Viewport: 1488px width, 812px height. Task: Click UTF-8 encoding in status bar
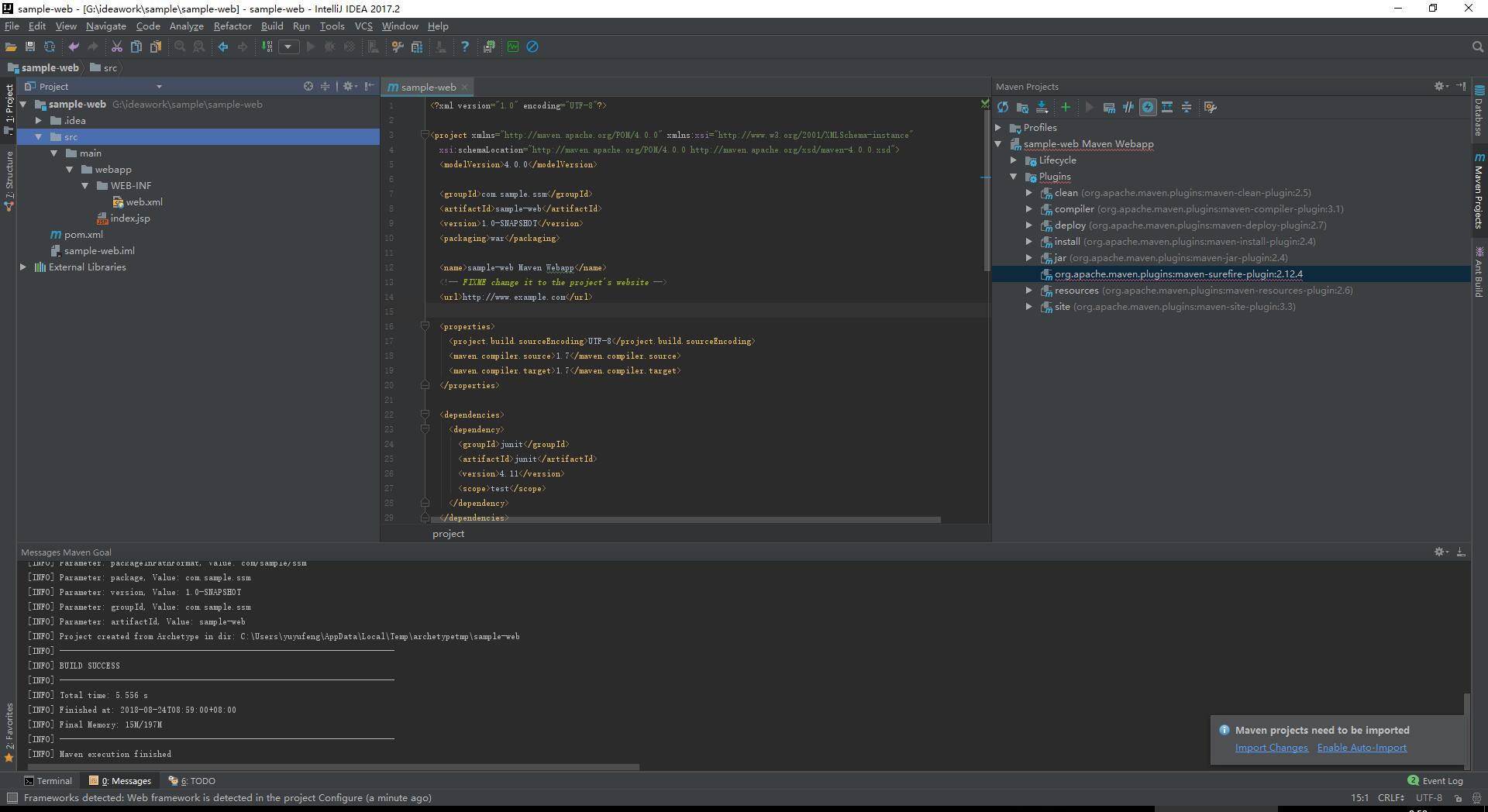[x=1429, y=797]
